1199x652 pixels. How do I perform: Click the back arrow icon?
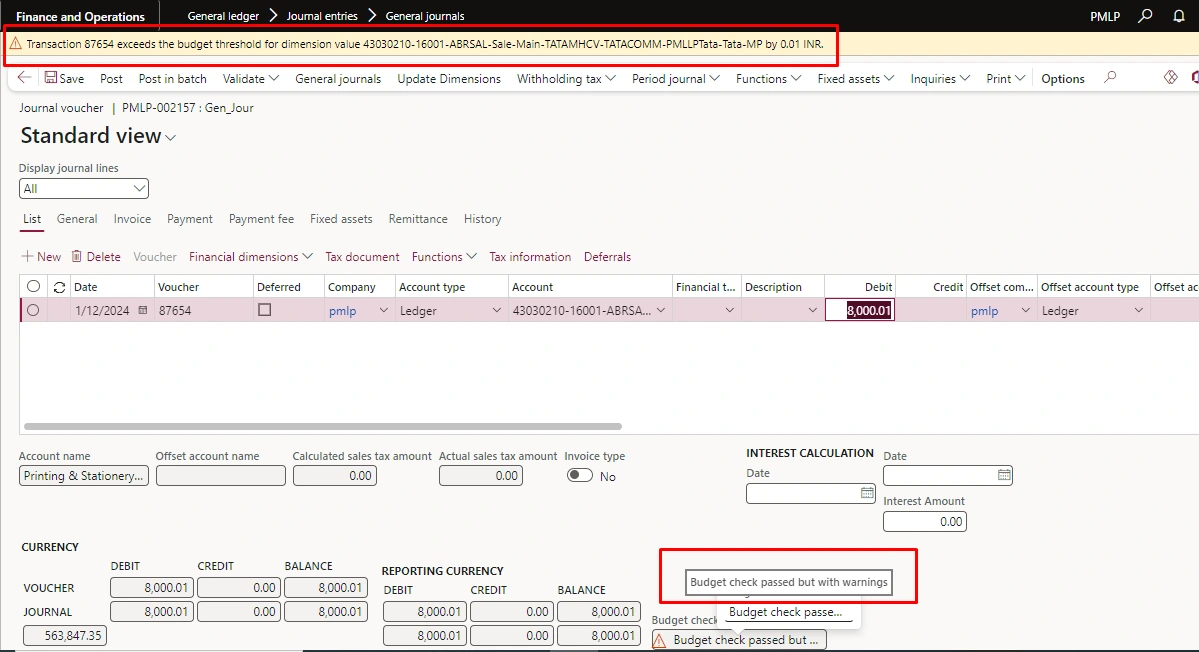click(24, 78)
